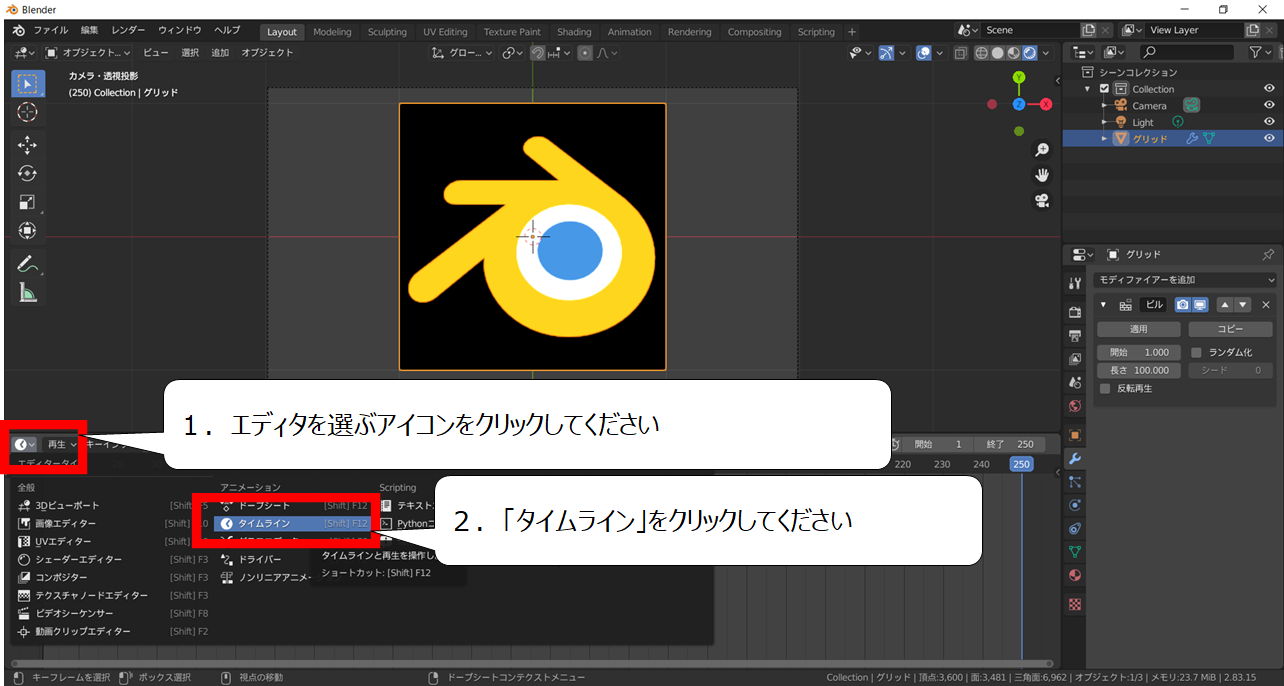Click the red X axis gizmo ball
Screen dimensions: 1284x686
[1046, 104]
